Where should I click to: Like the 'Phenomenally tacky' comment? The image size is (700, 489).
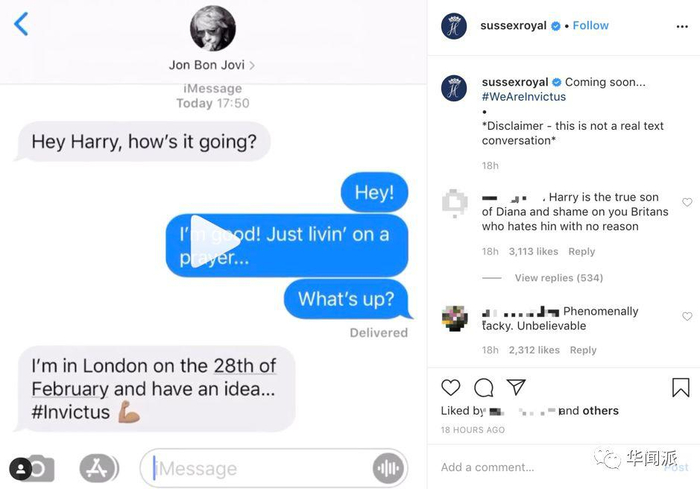pyautogui.click(x=687, y=316)
